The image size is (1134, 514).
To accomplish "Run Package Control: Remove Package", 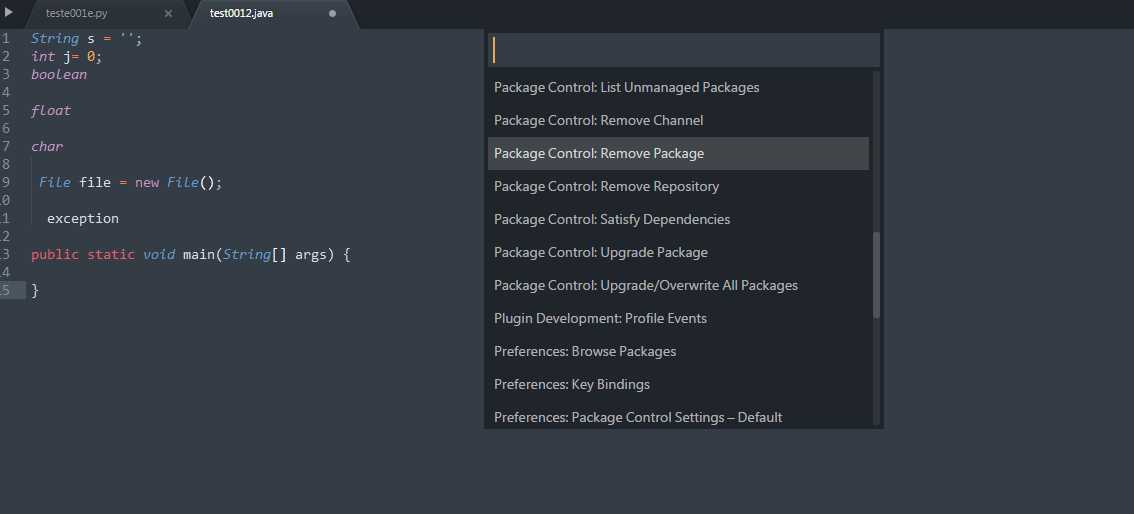I will tap(599, 154).
